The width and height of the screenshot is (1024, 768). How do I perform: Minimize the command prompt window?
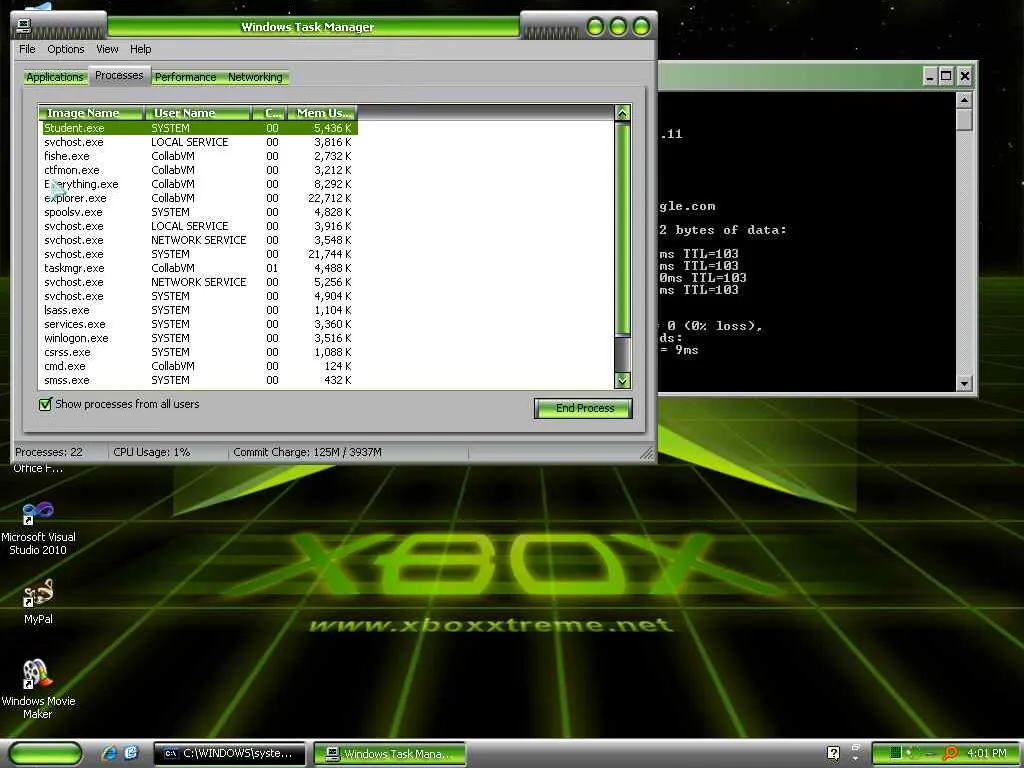click(930, 76)
